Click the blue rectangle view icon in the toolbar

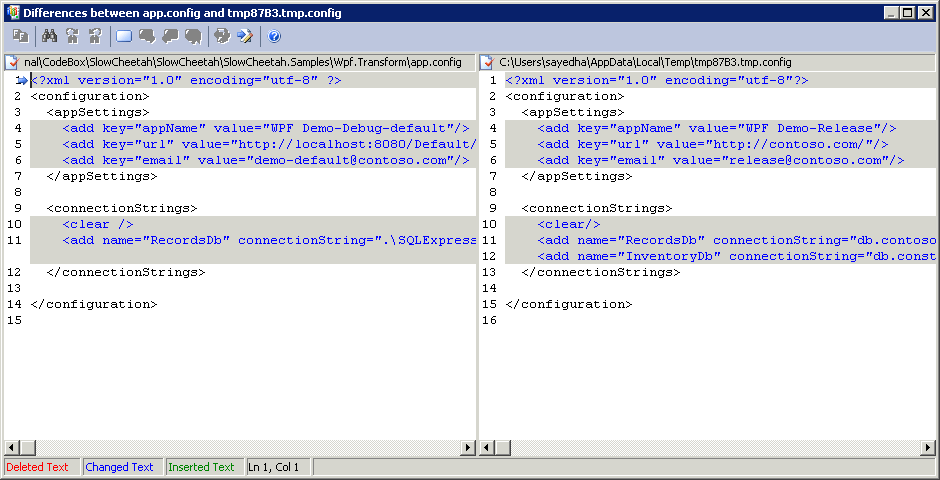point(124,37)
